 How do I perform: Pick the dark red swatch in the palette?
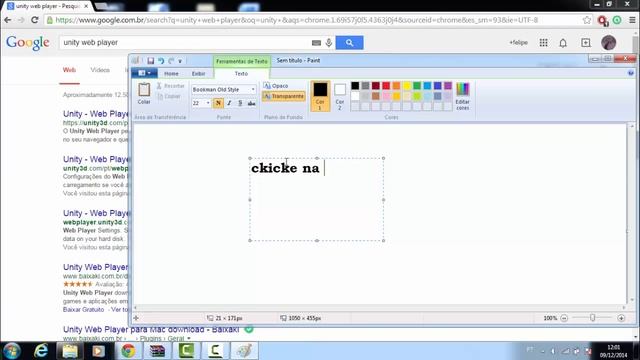pos(376,85)
